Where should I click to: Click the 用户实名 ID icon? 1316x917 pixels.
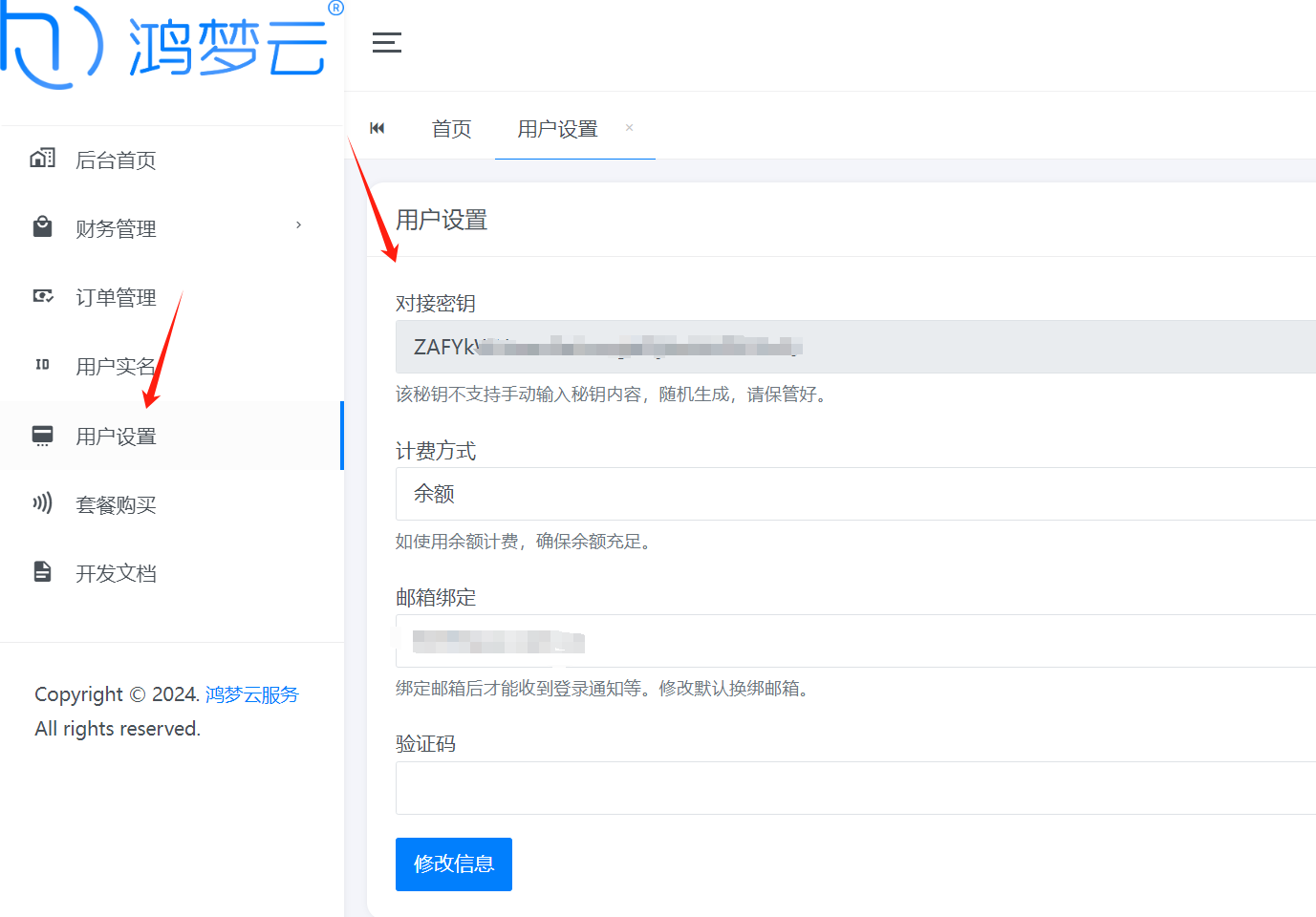[x=43, y=365]
